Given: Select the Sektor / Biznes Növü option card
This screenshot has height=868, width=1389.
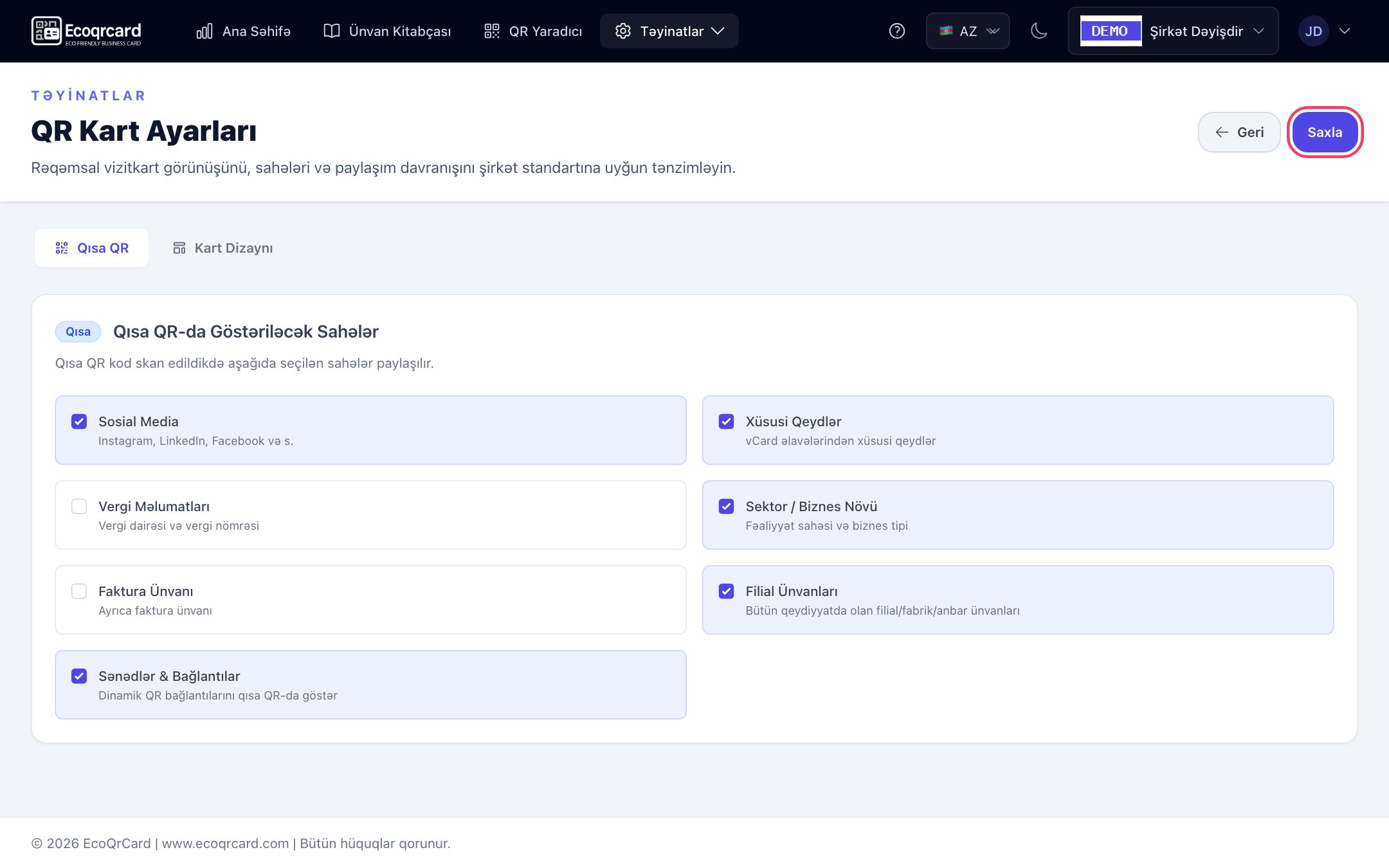Looking at the screenshot, I should pyautogui.click(x=1017, y=515).
